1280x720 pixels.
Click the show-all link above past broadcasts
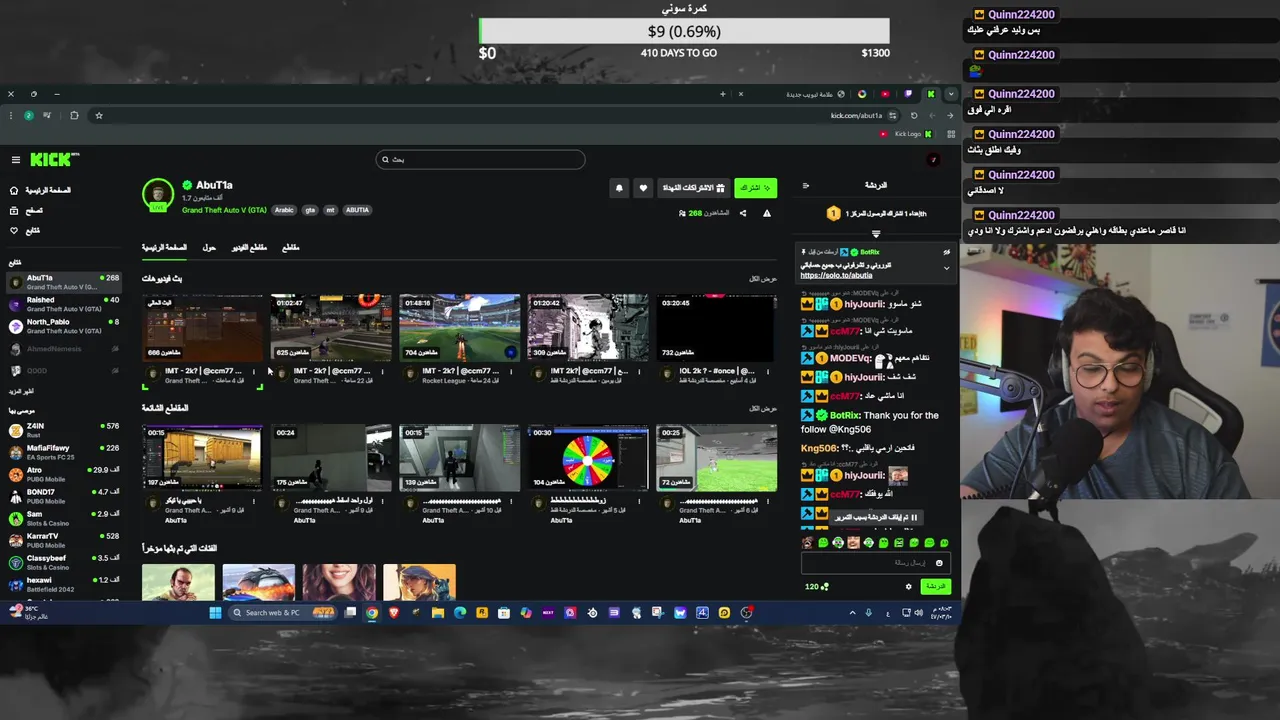763,279
